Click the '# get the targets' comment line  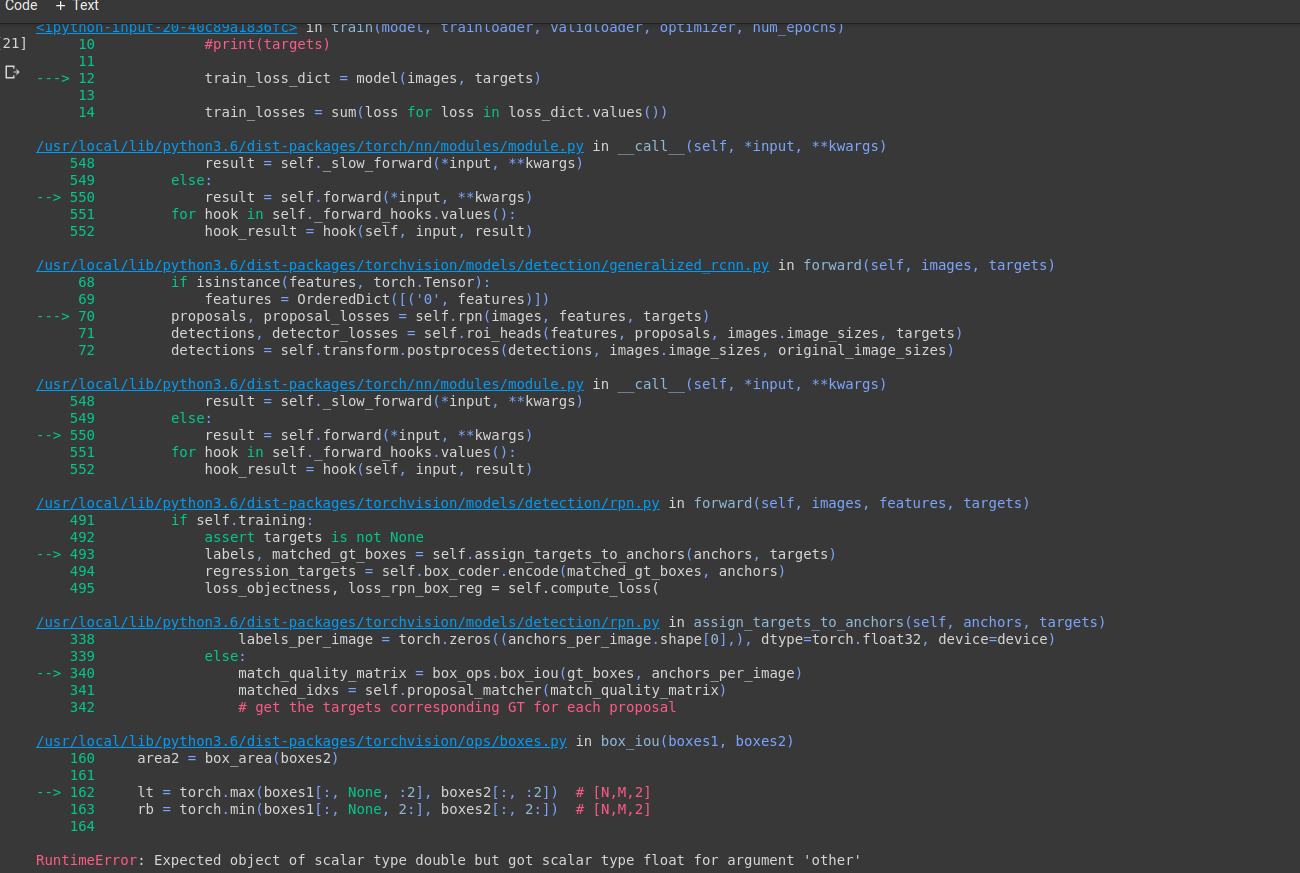pos(456,707)
